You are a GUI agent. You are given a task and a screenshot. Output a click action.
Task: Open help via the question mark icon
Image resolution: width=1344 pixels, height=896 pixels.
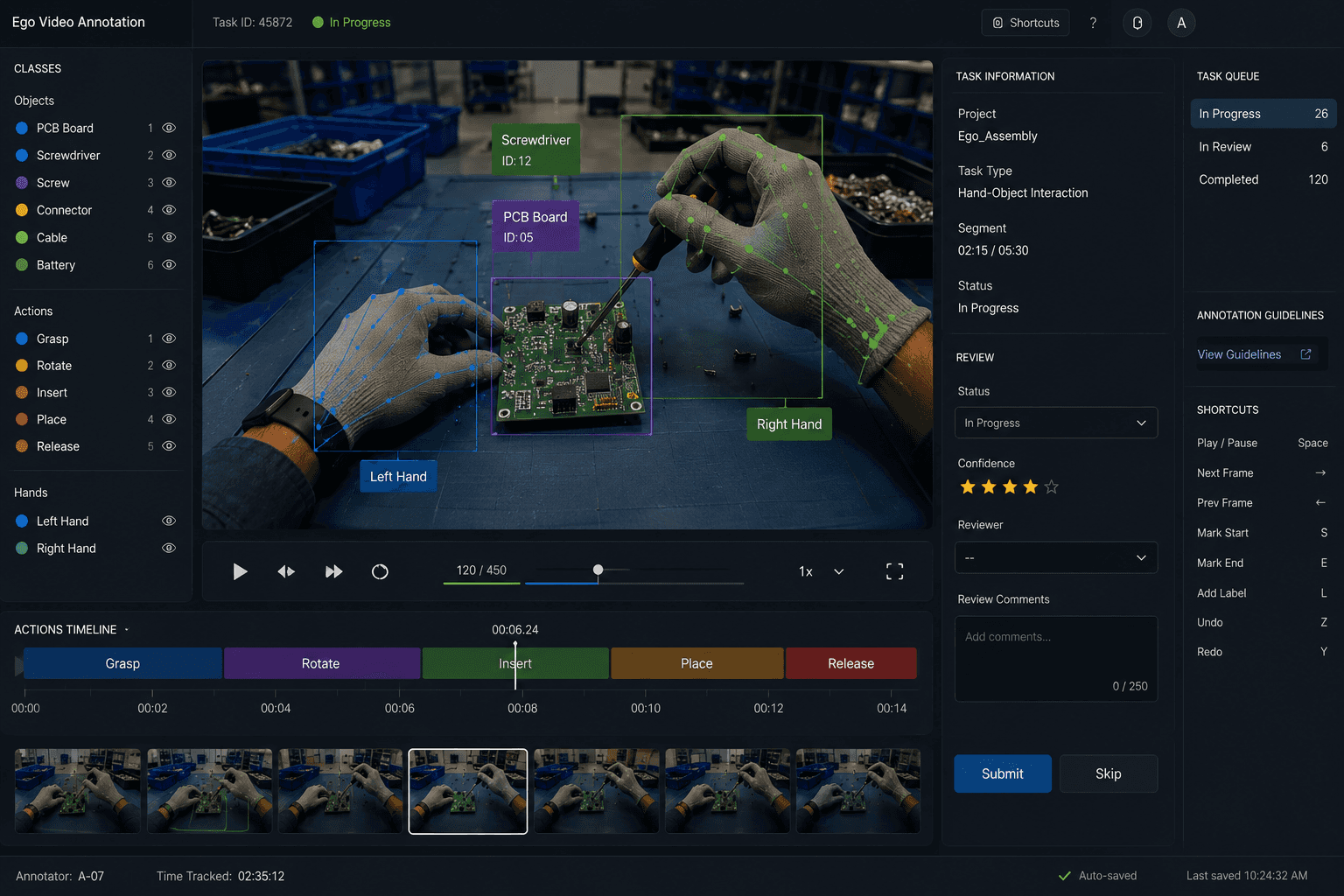pos(1093,23)
